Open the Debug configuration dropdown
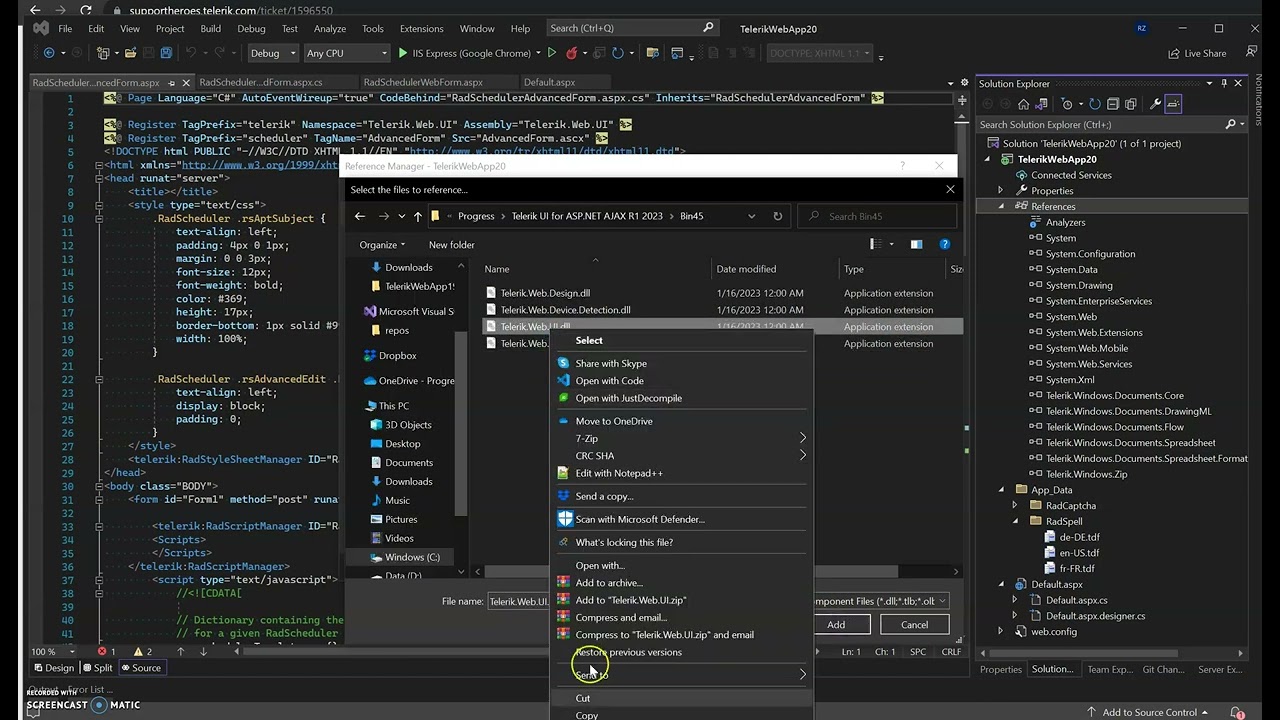 (273, 53)
